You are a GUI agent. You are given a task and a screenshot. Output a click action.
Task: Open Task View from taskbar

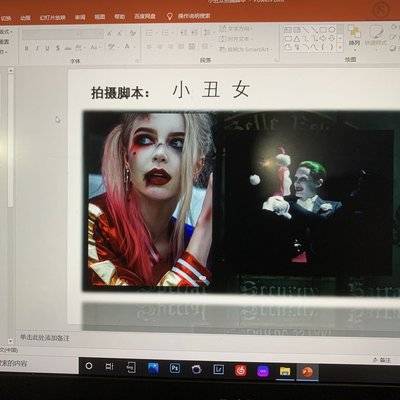coord(109,367)
